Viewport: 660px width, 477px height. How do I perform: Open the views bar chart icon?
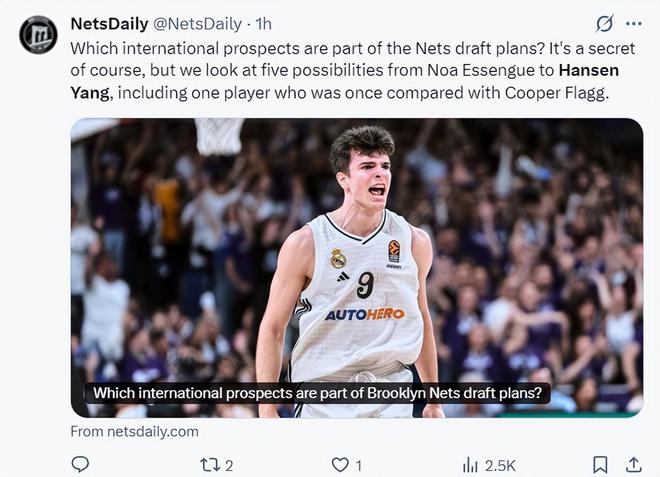pos(470,464)
